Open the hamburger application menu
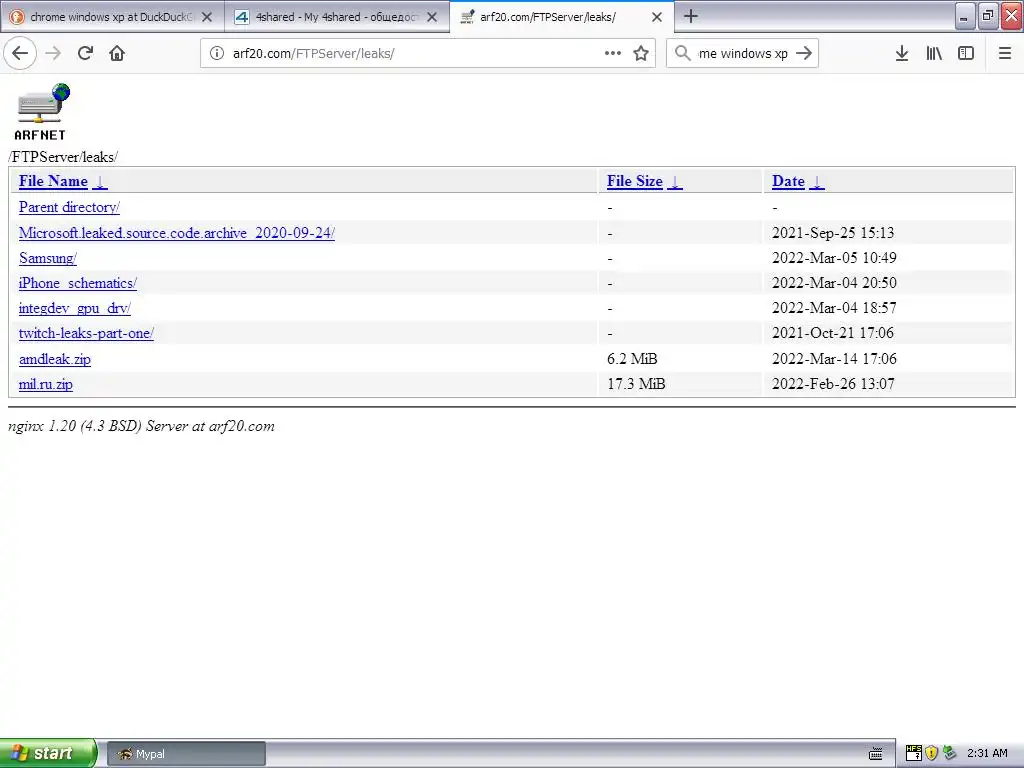This screenshot has width=1024, height=768. pyautogui.click(x=1005, y=53)
